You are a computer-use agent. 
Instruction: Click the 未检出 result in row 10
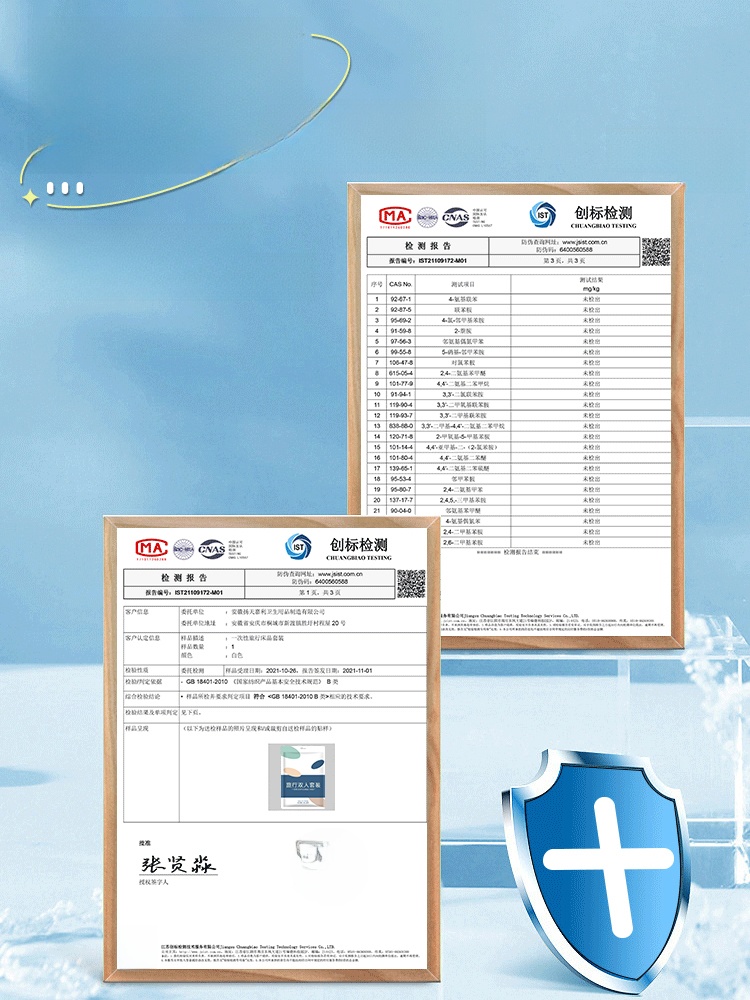tap(591, 394)
